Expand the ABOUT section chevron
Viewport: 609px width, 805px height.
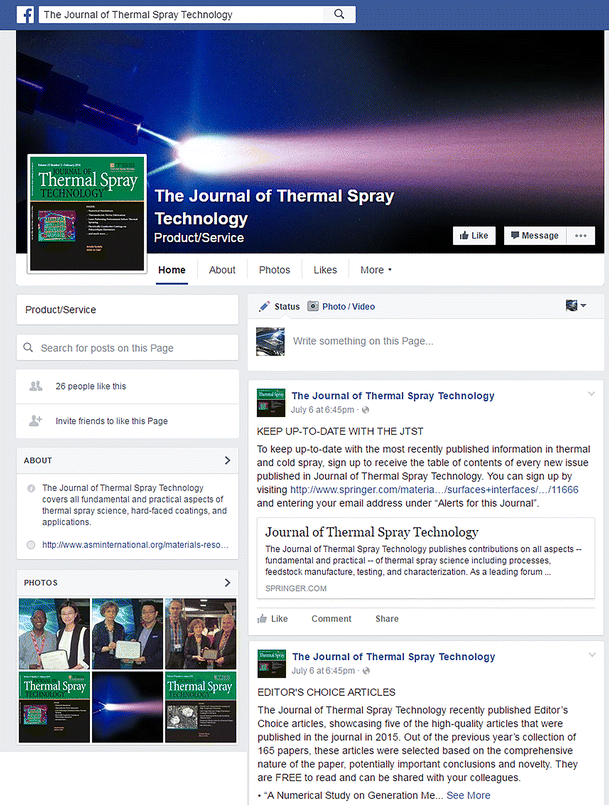pyautogui.click(x=227, y=461)
